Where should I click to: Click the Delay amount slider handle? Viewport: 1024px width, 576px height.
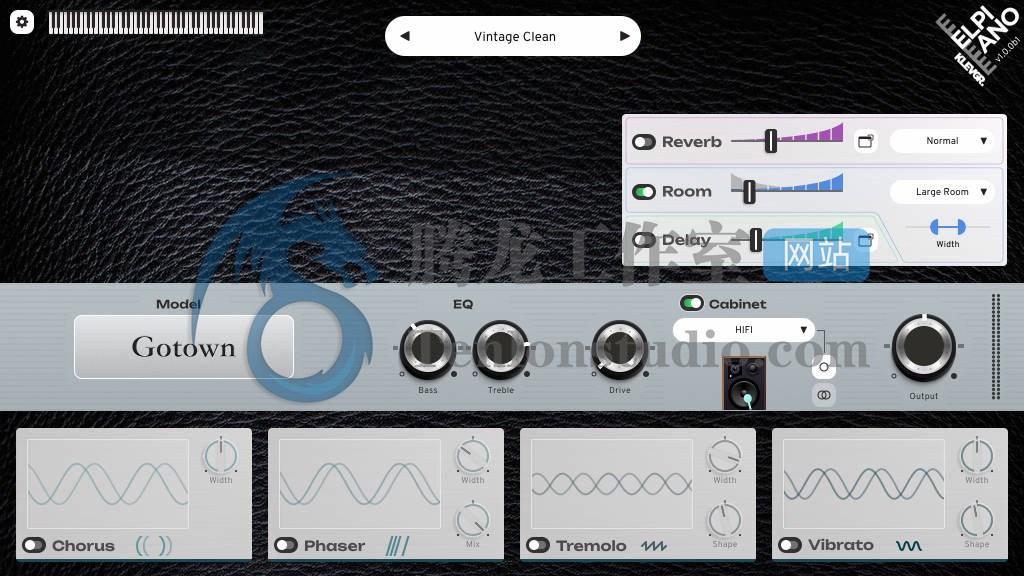coord(756,240)
